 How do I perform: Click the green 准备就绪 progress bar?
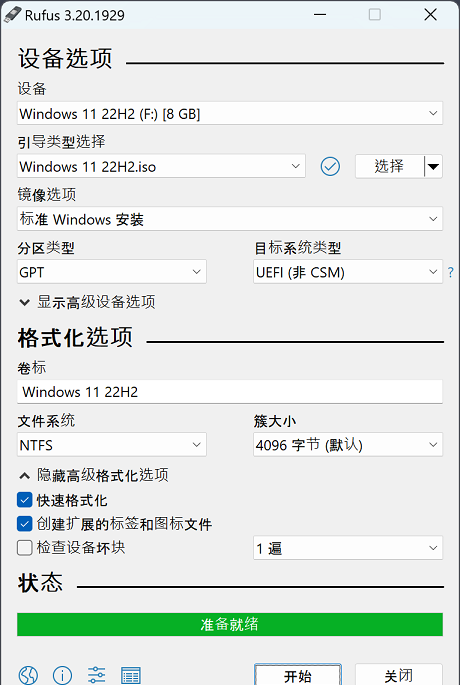click(230, 624)
